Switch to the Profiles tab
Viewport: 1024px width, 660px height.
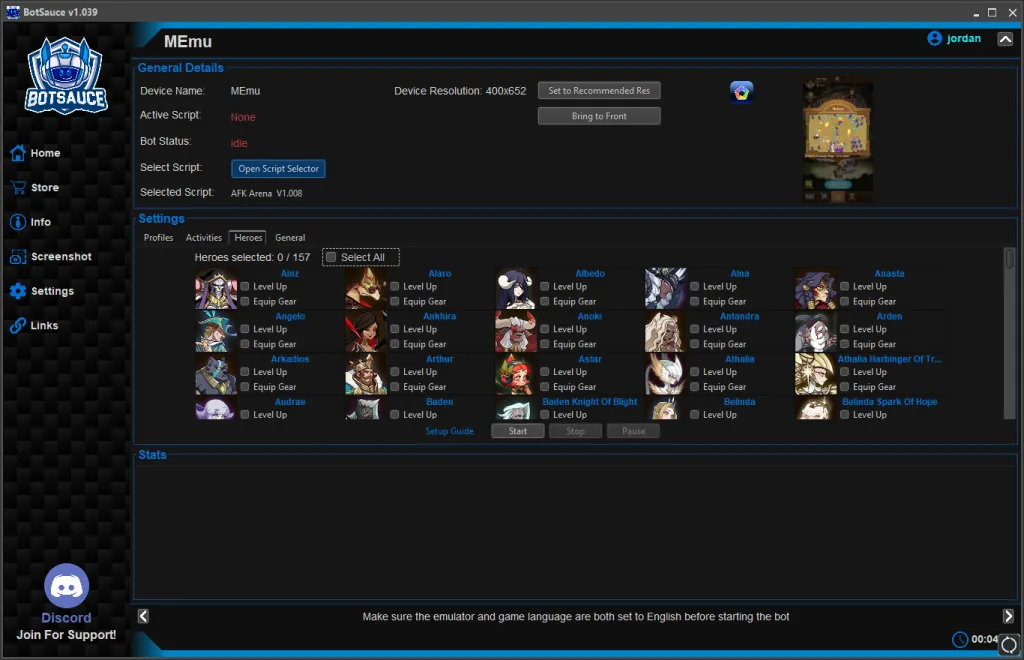[x=159, y=238]
